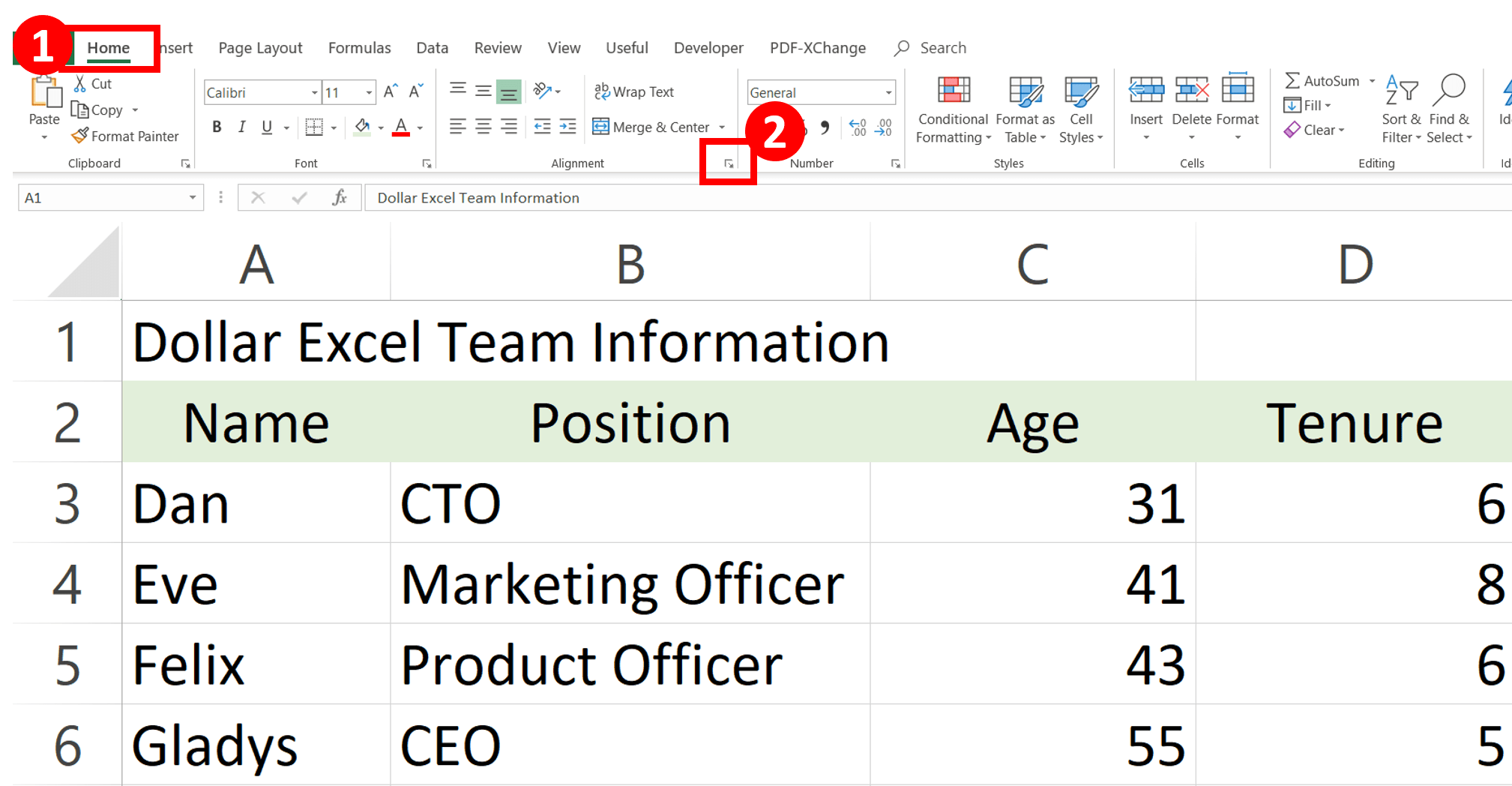Open the Data tab
The image size is (1512, 786).
pos(432,48)
